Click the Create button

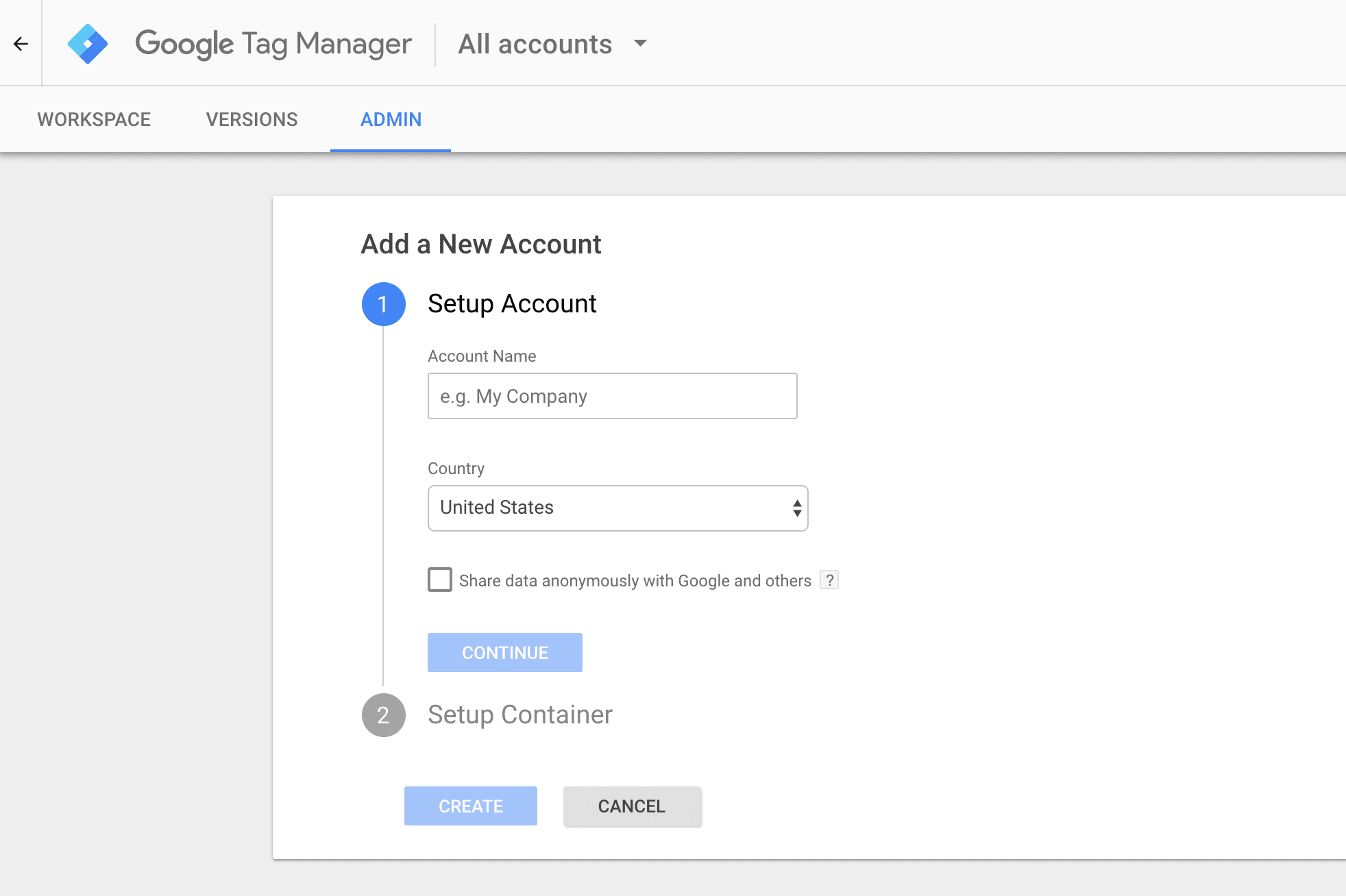pos(470,806)
